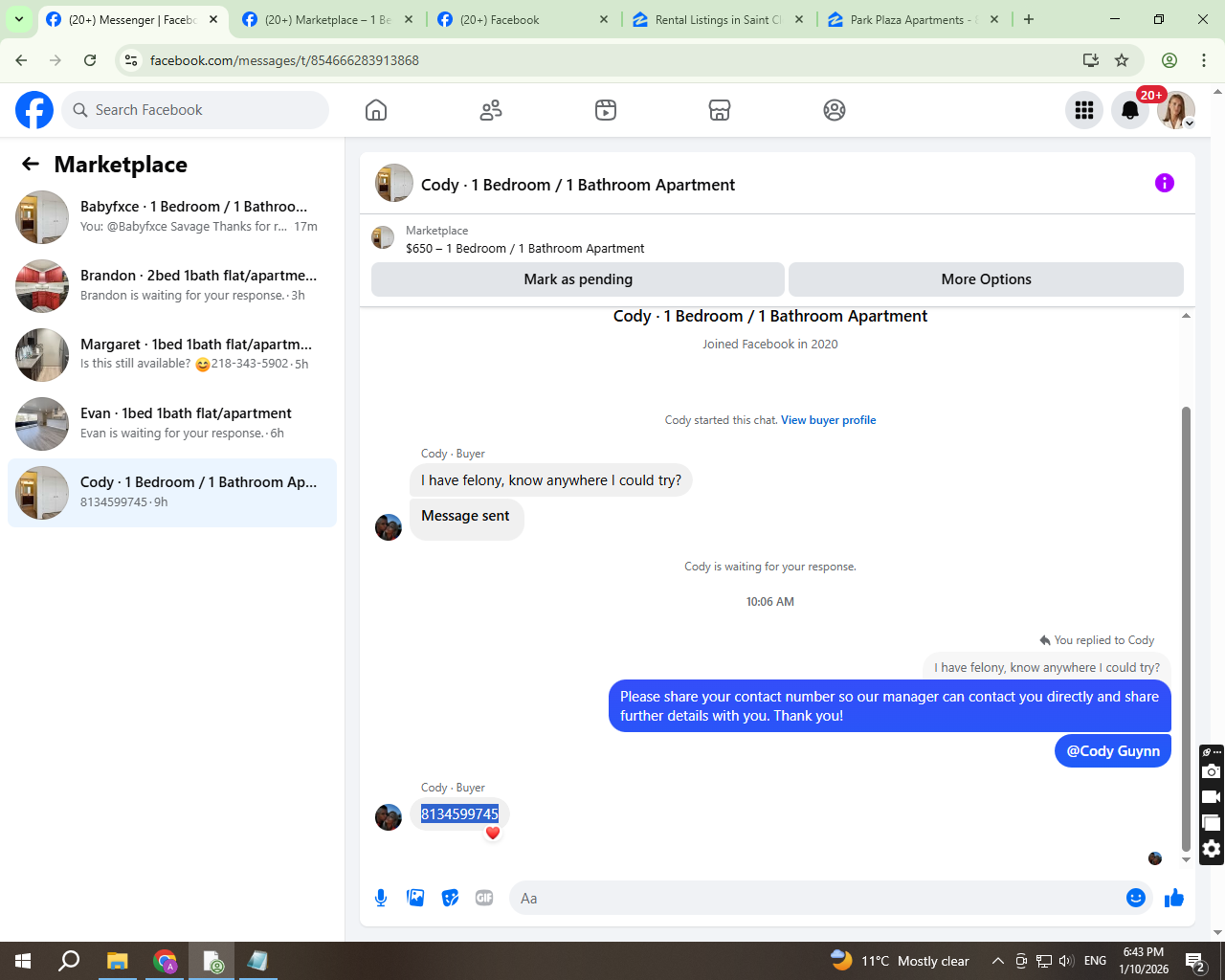This screenshot has height=980, width=1225.
Task: Open taskbar notification center icon
Action: click(1195, 961)
